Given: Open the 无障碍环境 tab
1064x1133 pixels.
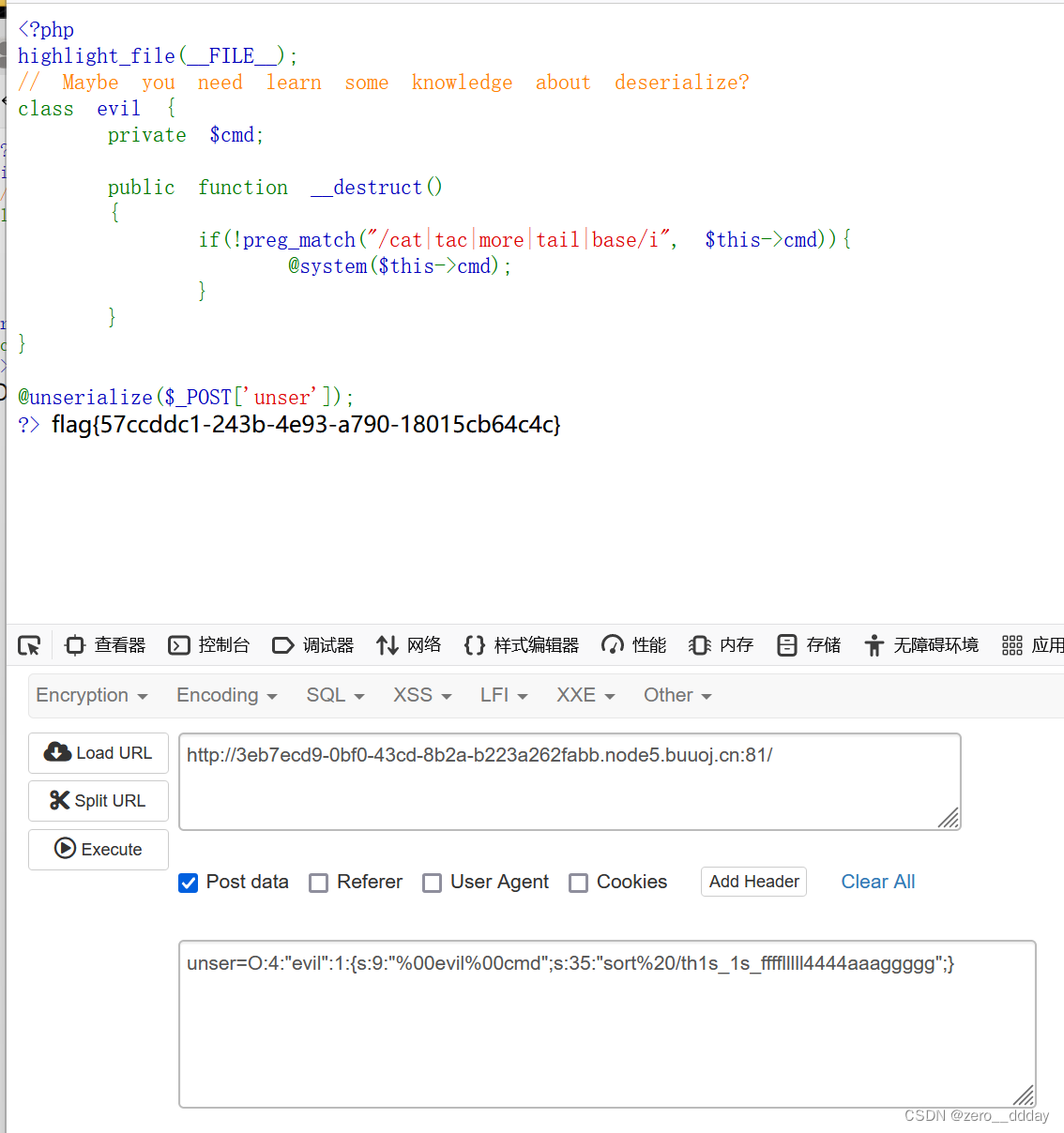Looking at the screenshot, I should 920,645.
